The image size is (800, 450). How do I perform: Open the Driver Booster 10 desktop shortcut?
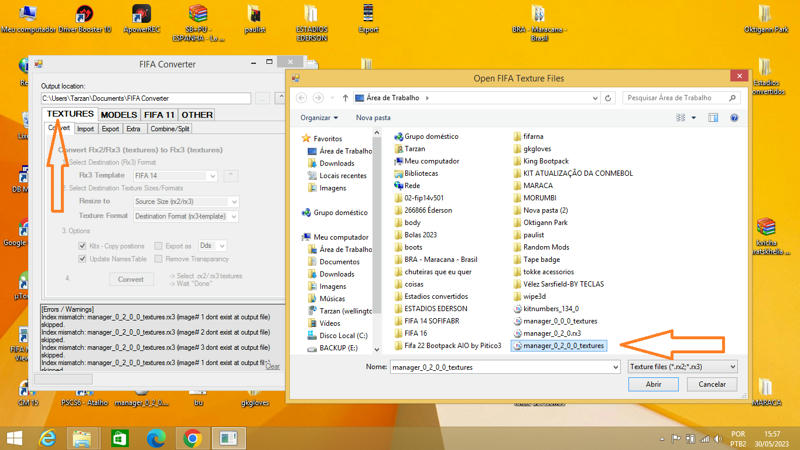[85, 19]
